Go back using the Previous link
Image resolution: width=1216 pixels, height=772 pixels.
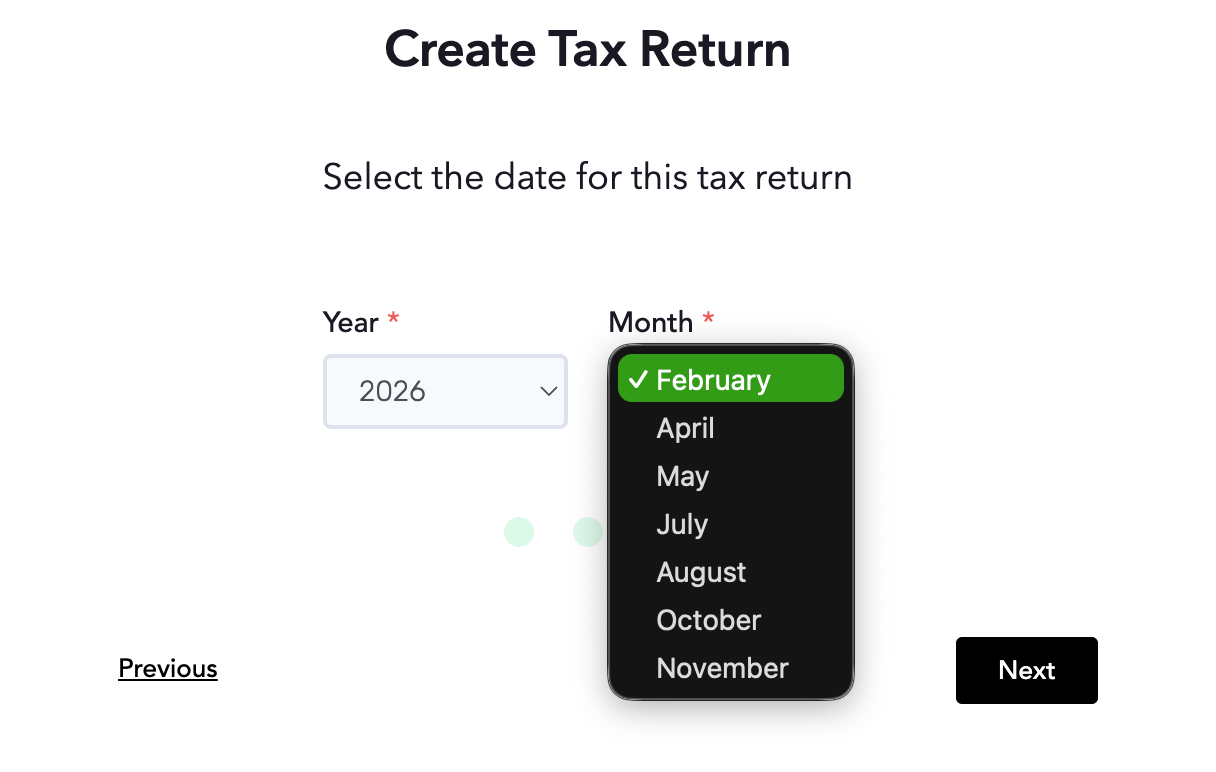pyautogui.click(x=168, y=668)
